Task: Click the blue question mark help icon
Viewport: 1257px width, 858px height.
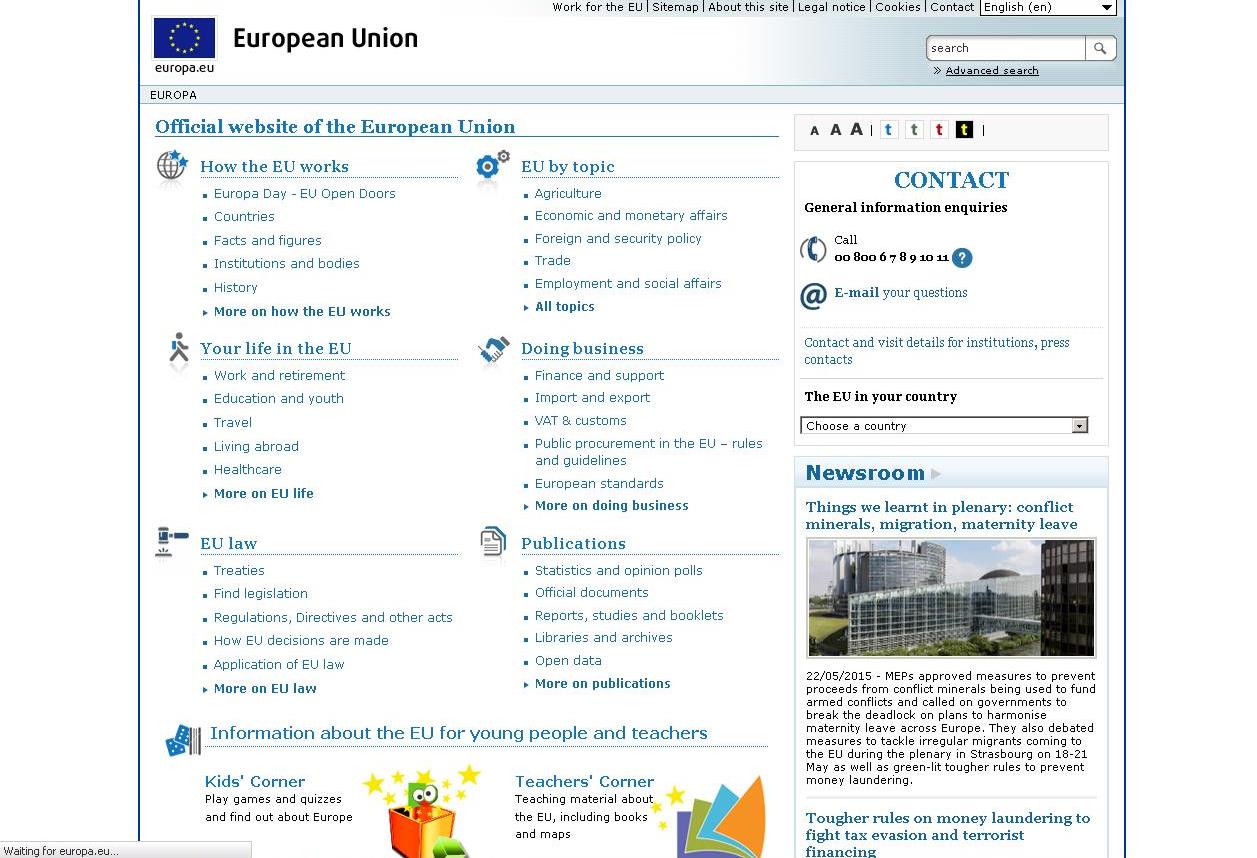Action: pyautogui.click(x=962, y=258)
